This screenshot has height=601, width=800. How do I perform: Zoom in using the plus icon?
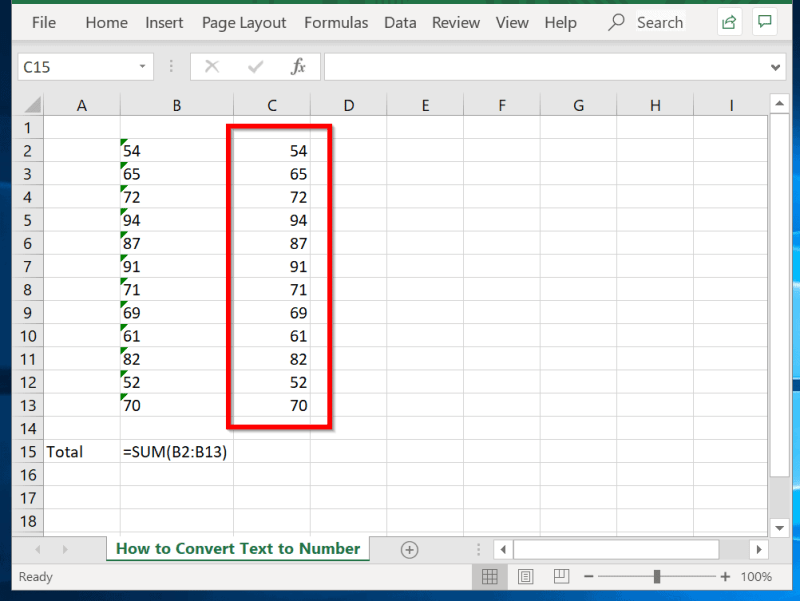pyautogui.click(x=725, y=576)
